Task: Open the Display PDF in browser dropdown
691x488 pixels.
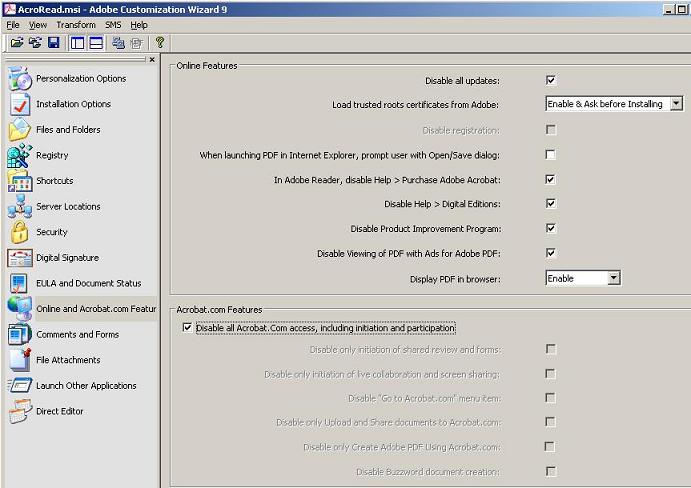Action: (614, 278)
